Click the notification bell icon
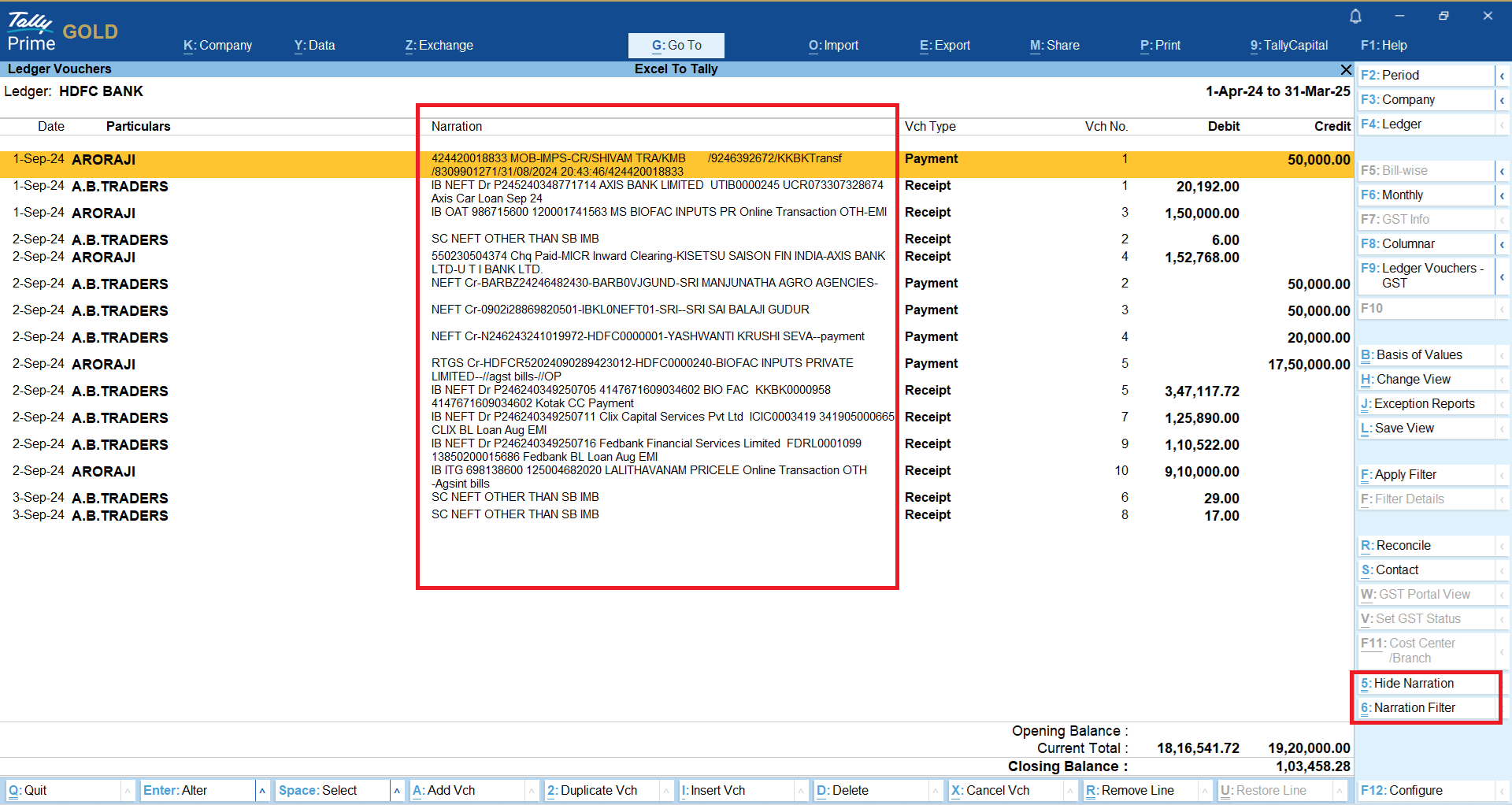This screenshot has width=1512, height=805. click(x=1355, y=17)
